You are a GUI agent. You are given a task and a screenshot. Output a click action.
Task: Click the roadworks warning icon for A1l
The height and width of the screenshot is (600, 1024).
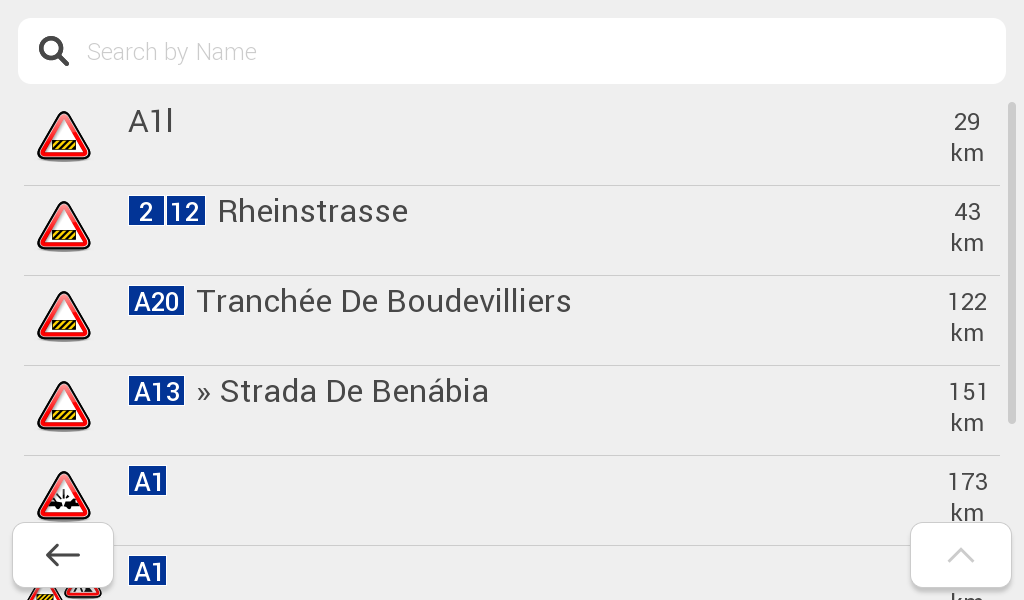(x=64, y=136)
